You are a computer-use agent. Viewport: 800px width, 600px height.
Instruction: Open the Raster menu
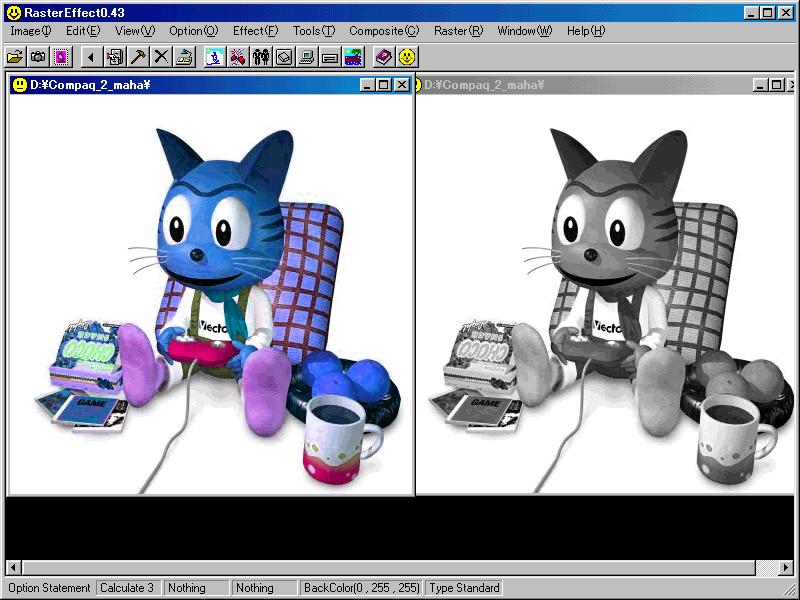459,31
